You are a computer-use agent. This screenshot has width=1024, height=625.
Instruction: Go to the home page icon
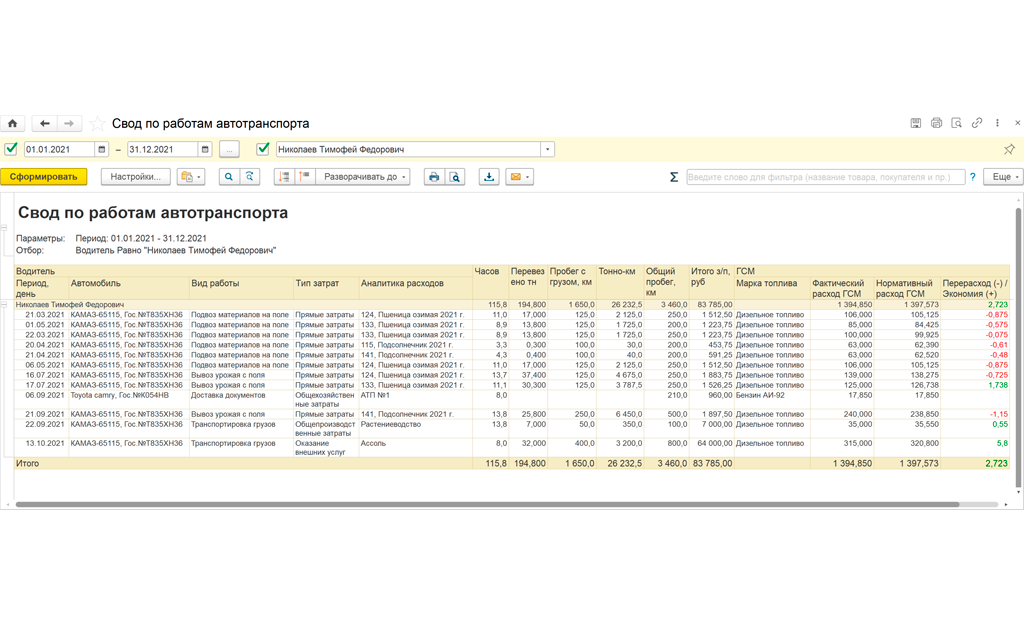coord(12,123)
